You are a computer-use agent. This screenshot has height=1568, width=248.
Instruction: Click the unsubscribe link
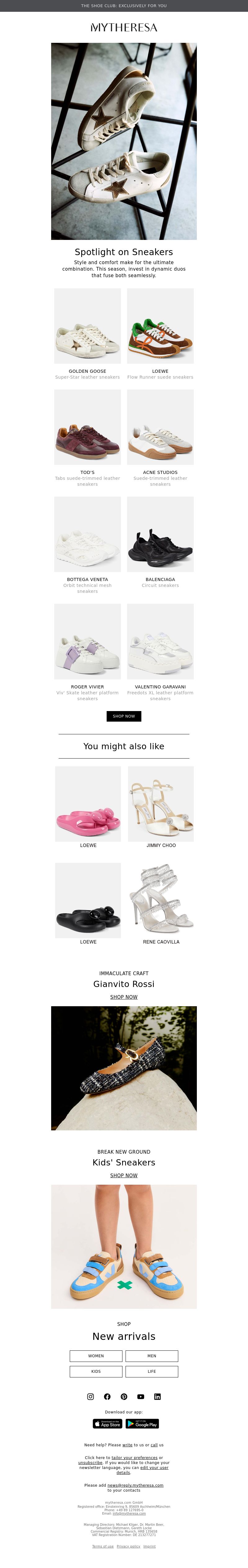pyautogui.click(x=90, y=1463)
